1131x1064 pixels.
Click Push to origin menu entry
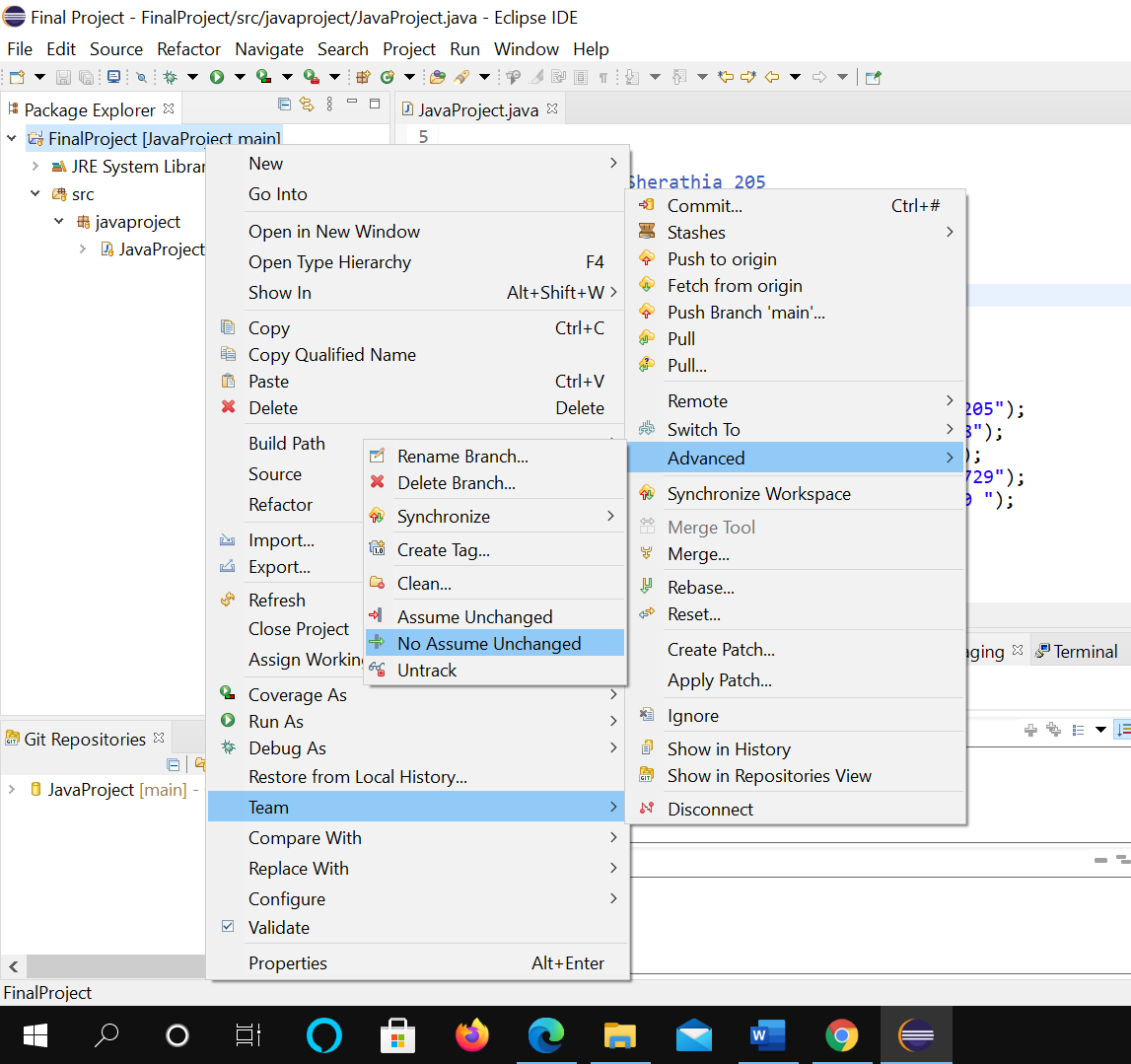click(x=722, y=258)
